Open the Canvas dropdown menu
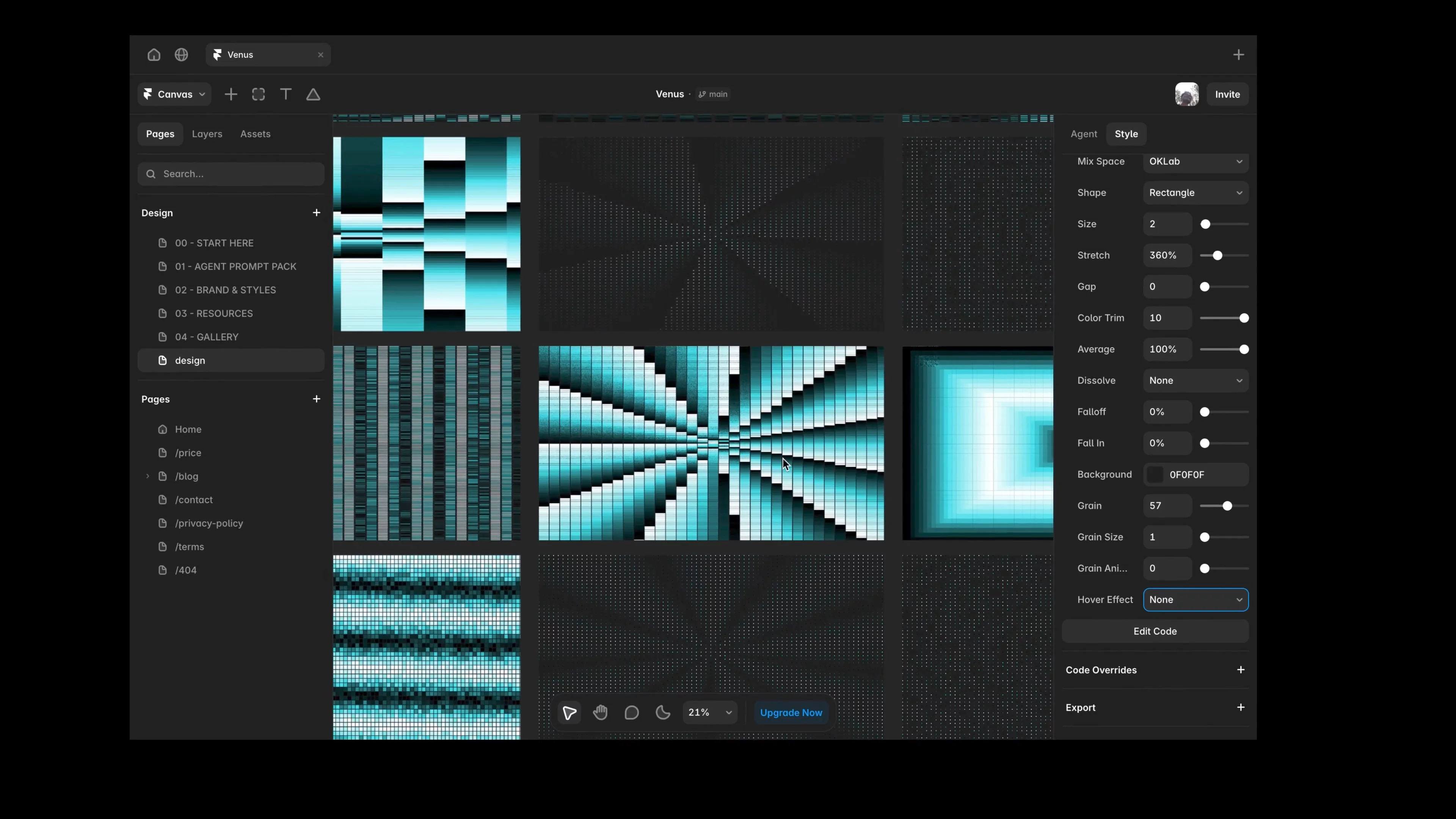 click(175, 94)
